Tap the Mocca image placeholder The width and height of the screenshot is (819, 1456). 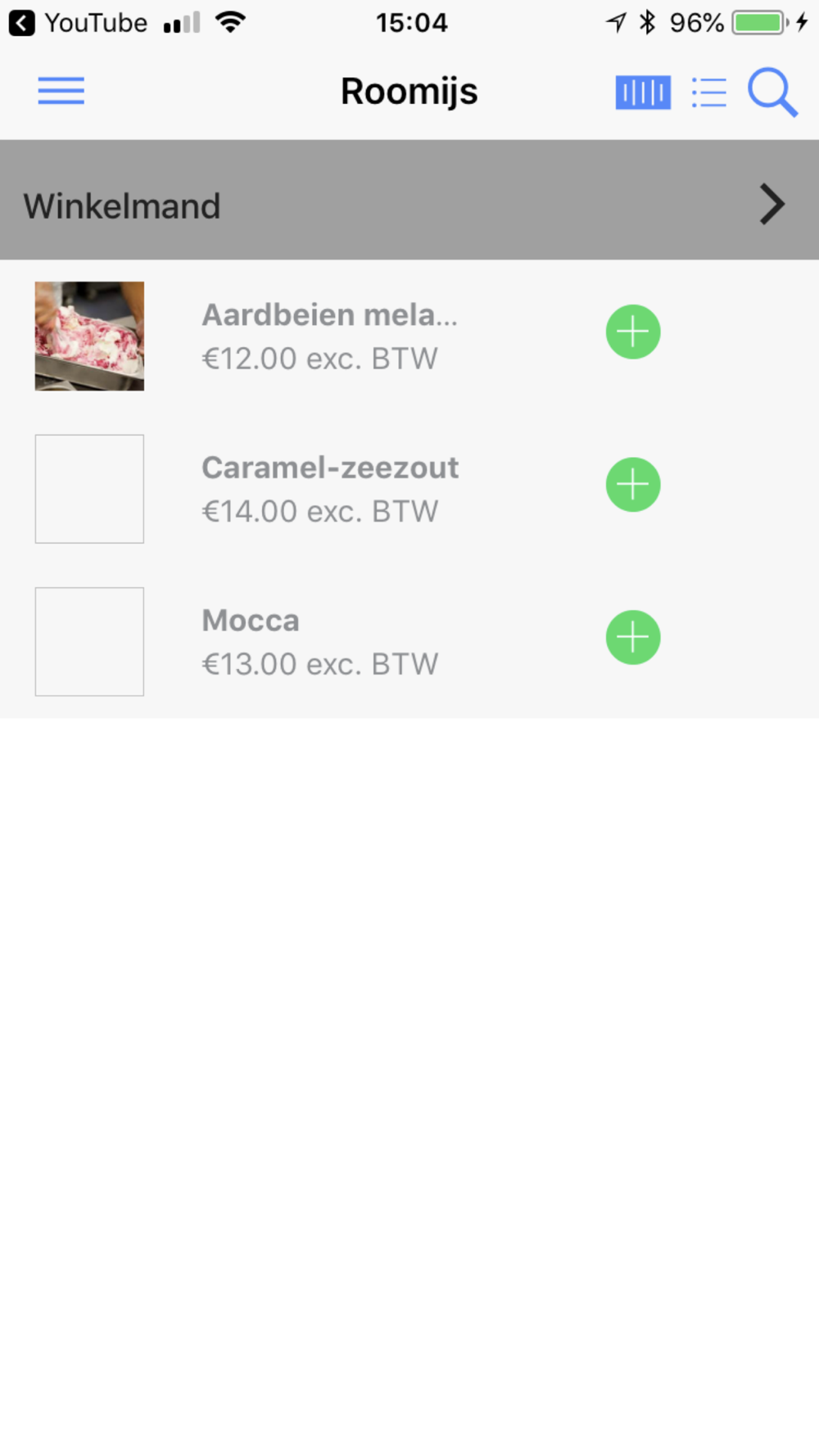[89, 641]
